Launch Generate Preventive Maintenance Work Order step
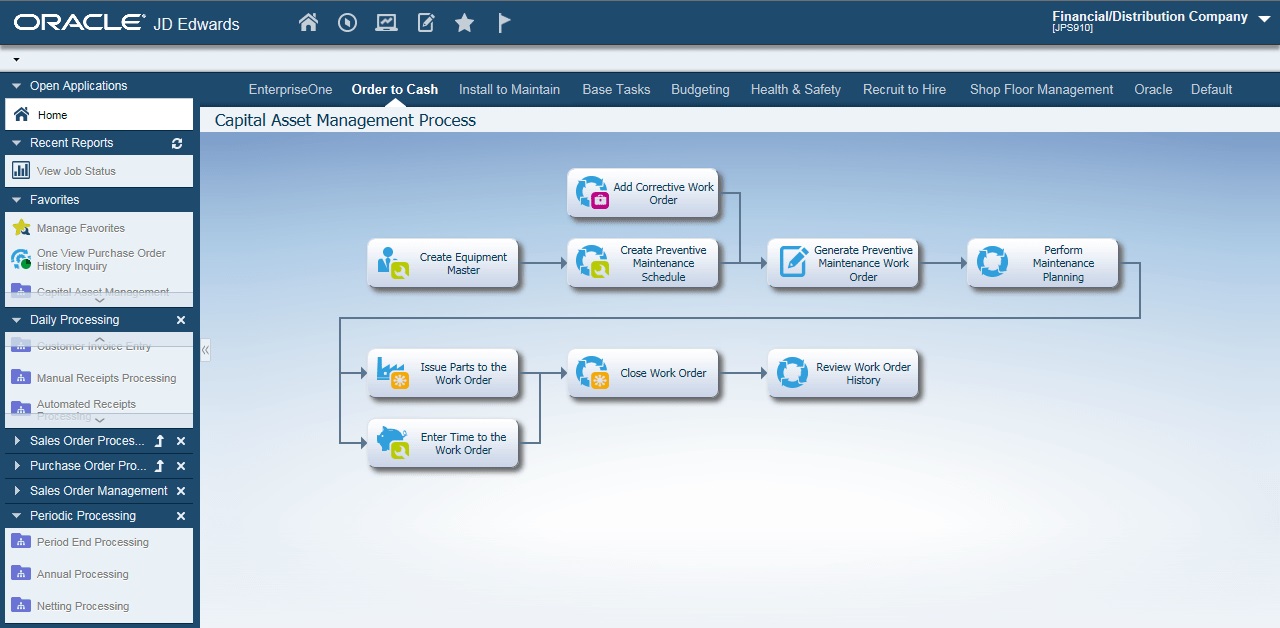The image size is (1280, 628). [843, 264]
